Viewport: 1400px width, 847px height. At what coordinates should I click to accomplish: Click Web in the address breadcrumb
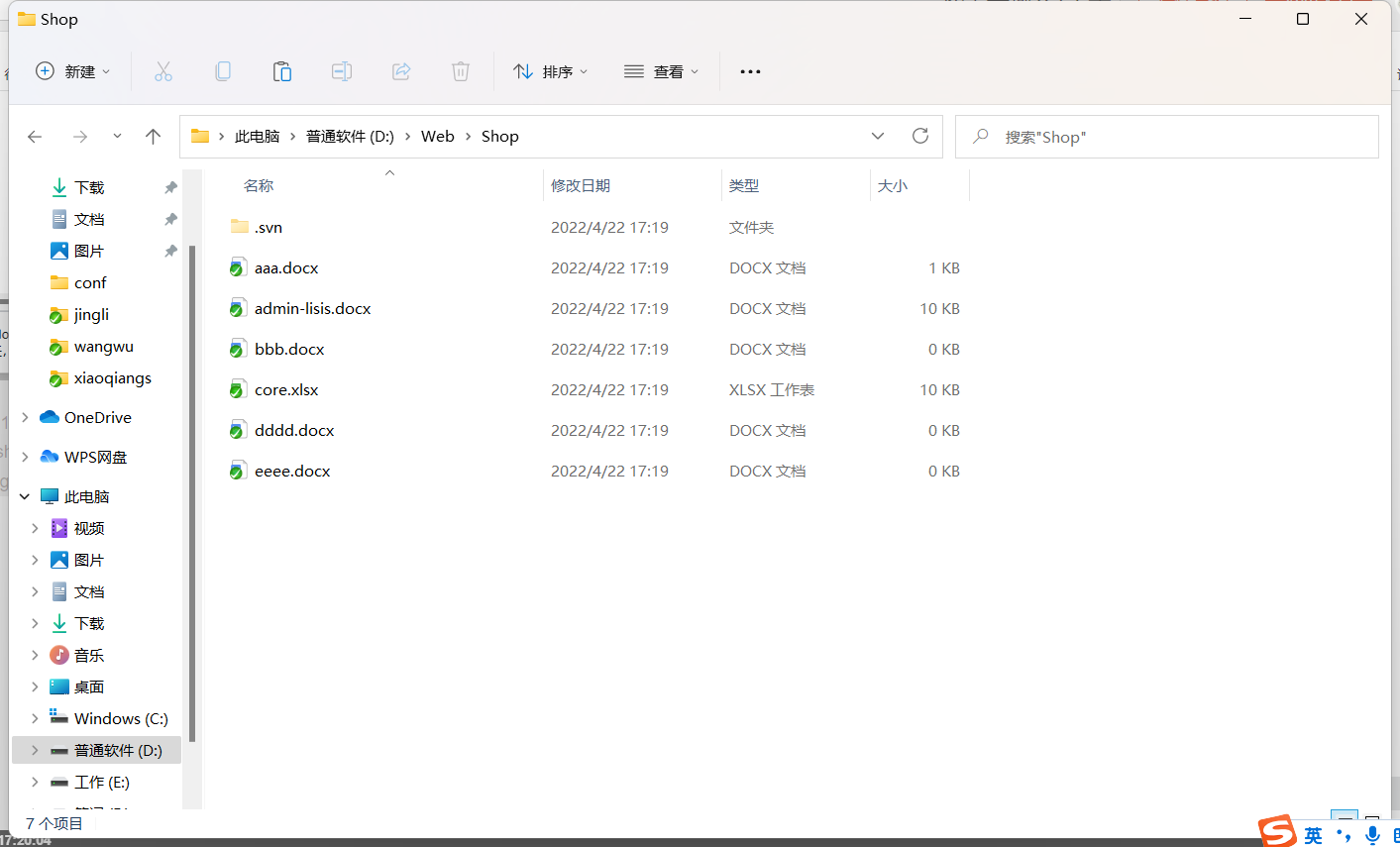coord(437,137)
